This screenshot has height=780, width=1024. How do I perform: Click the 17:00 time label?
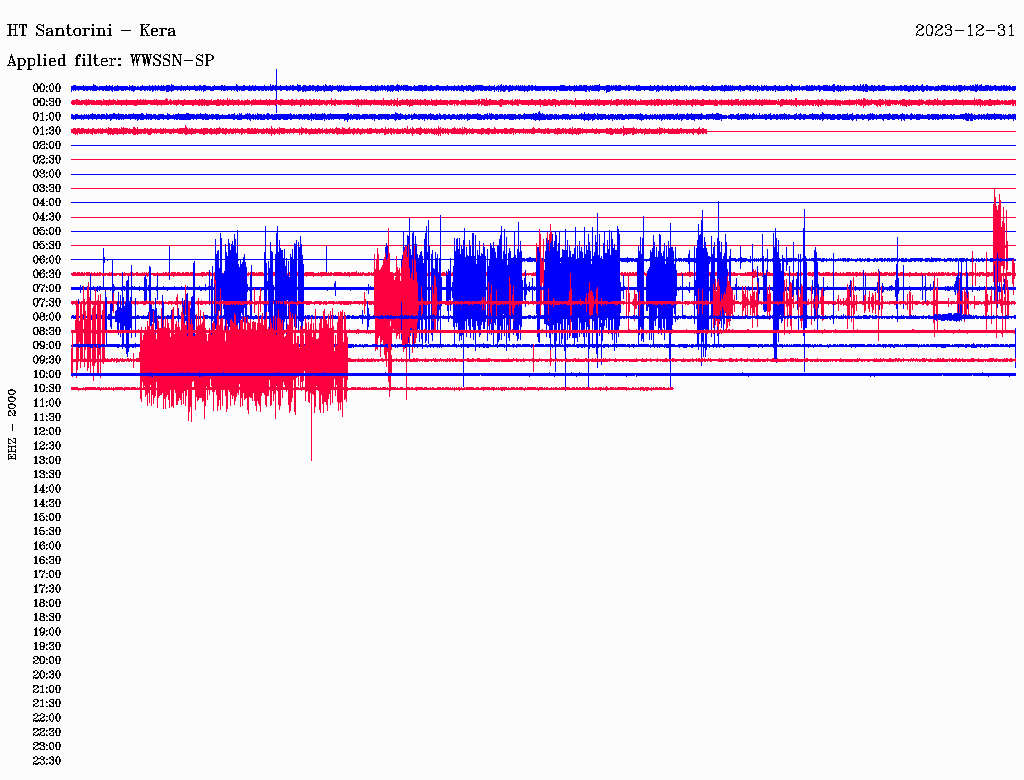click(47, 574)
